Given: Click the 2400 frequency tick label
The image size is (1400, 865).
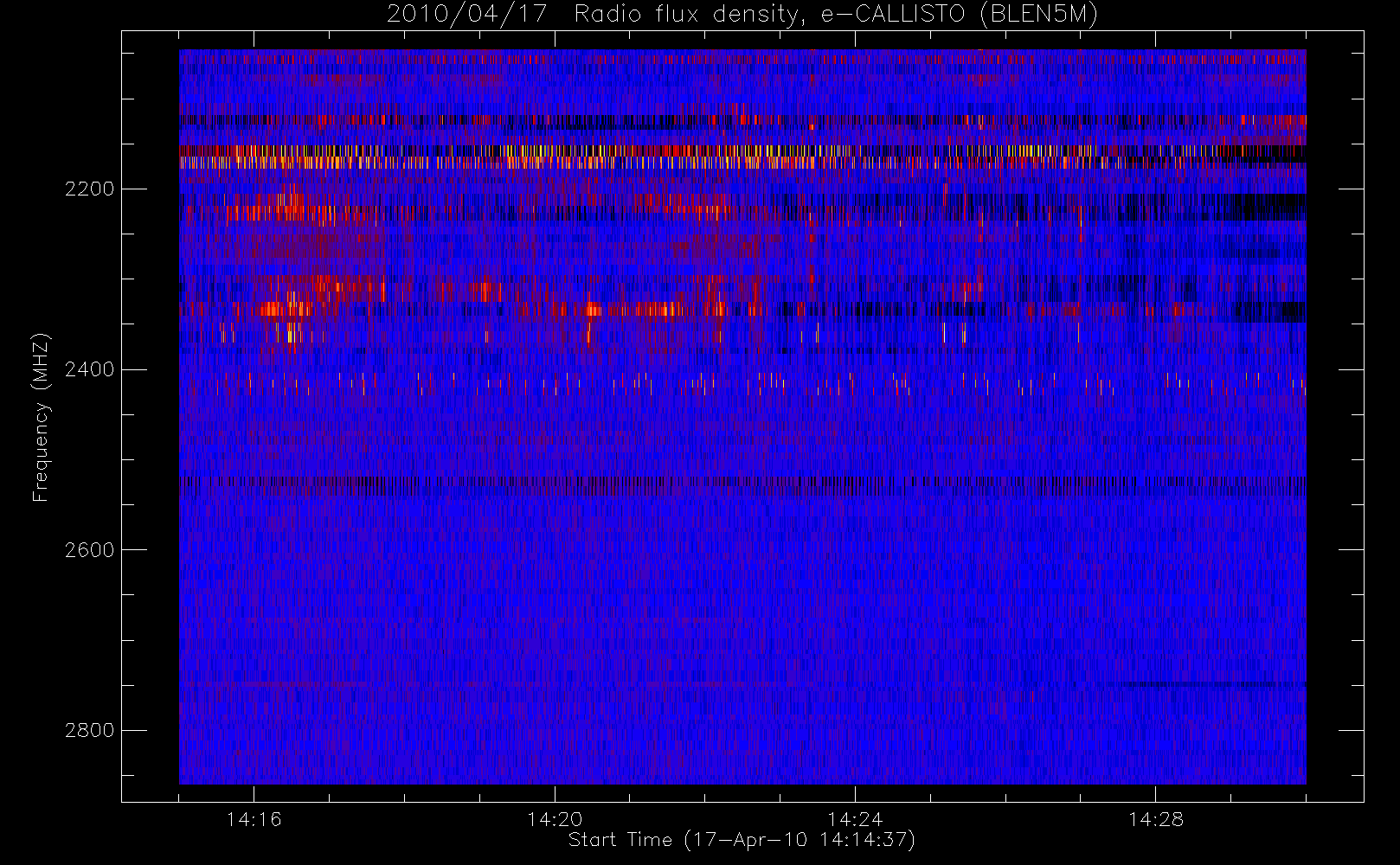Looking at the screenshot, I should (x=89, y=369).
